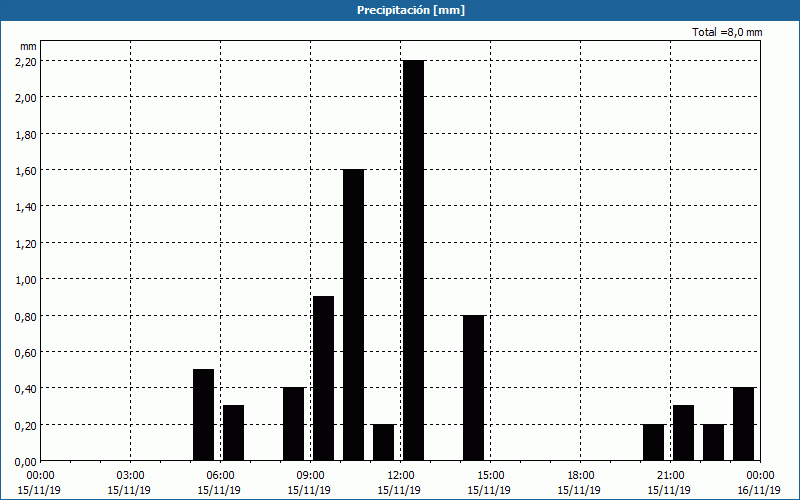Viewport: 800px width, 500px height.
Task: Click the '2,20' y-axis value
Action: 28,61
